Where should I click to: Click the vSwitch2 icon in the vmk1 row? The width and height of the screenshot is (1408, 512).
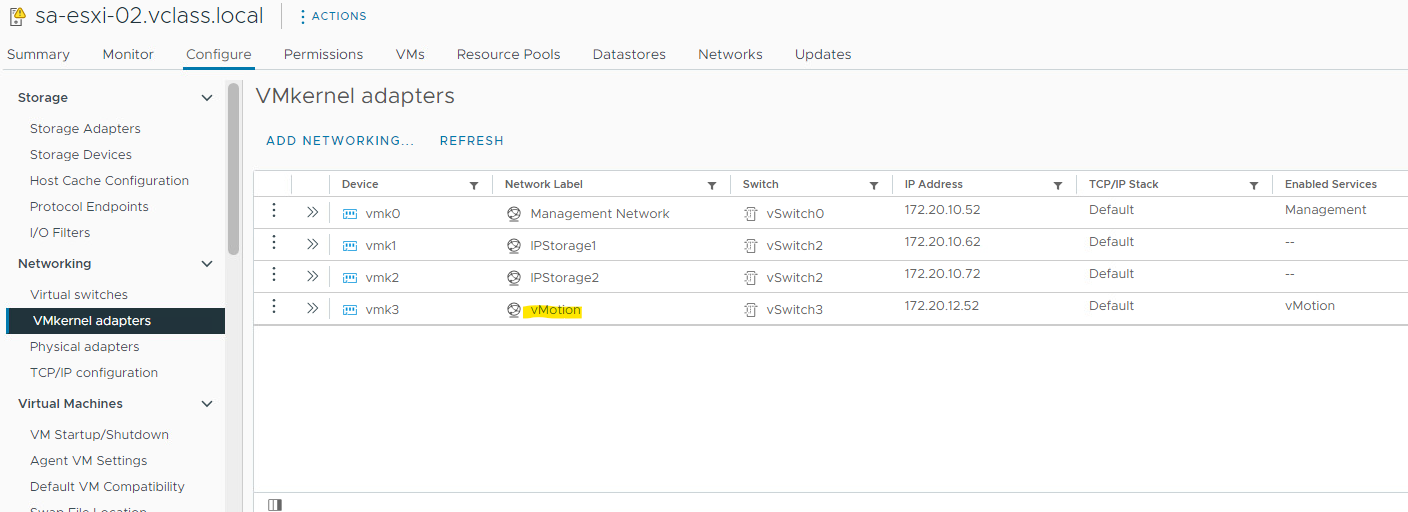click(x=751, y=246)
